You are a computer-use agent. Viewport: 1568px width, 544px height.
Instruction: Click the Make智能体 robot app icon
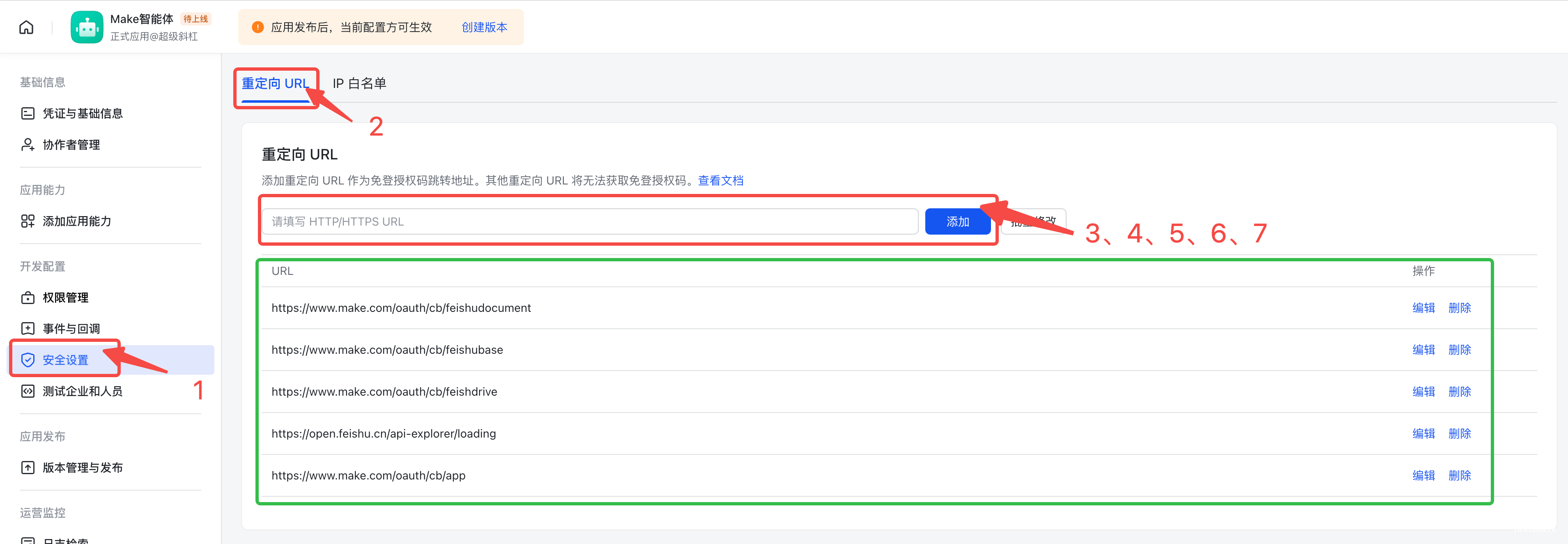click(x=87, y=27)
